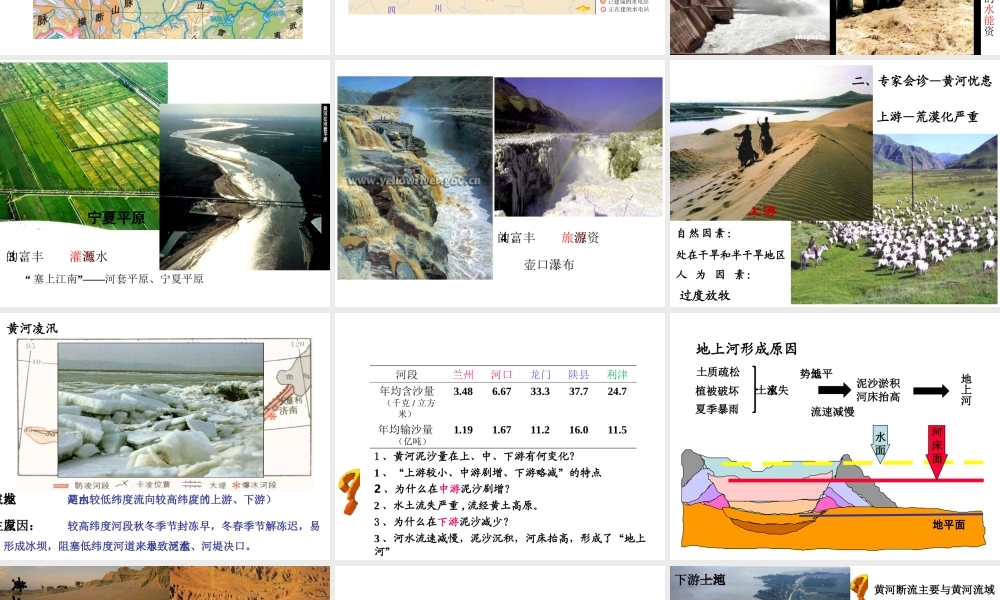Click the table value 6.67
The width and height of the screenshot is (1000, 600).
point(501,391)
